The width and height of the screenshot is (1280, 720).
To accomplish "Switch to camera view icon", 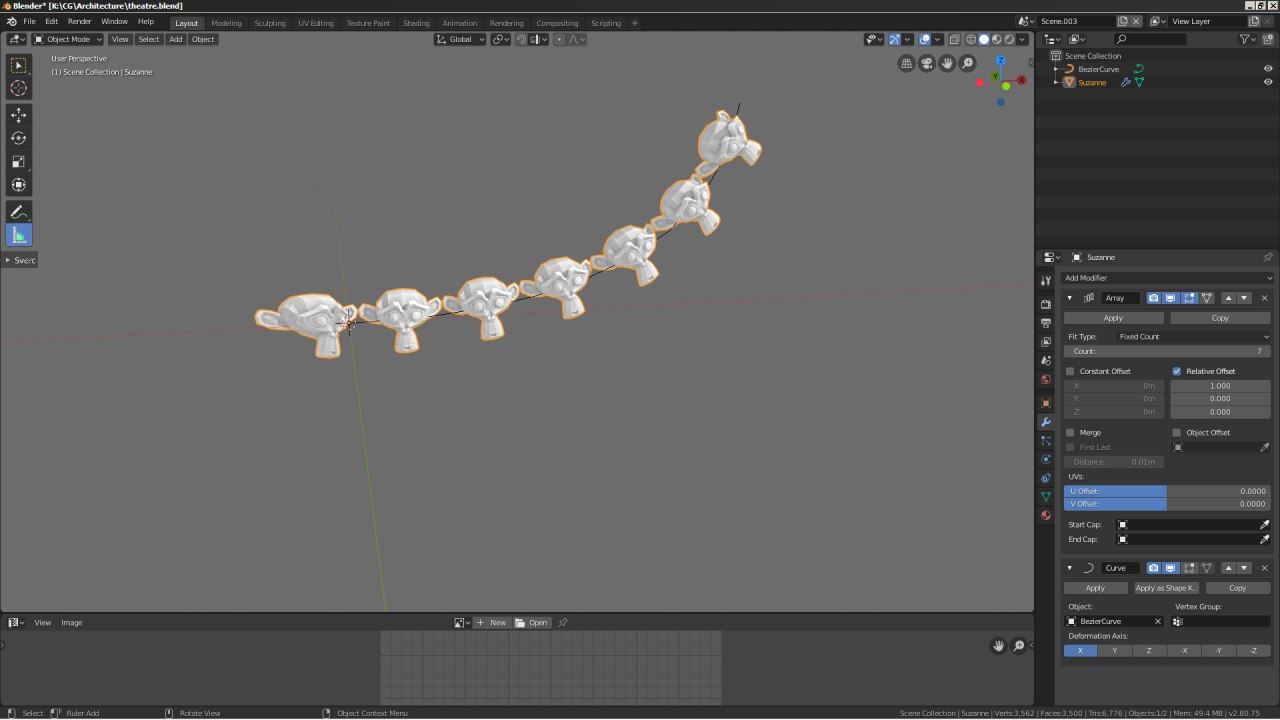I will (x=927, y=63).
